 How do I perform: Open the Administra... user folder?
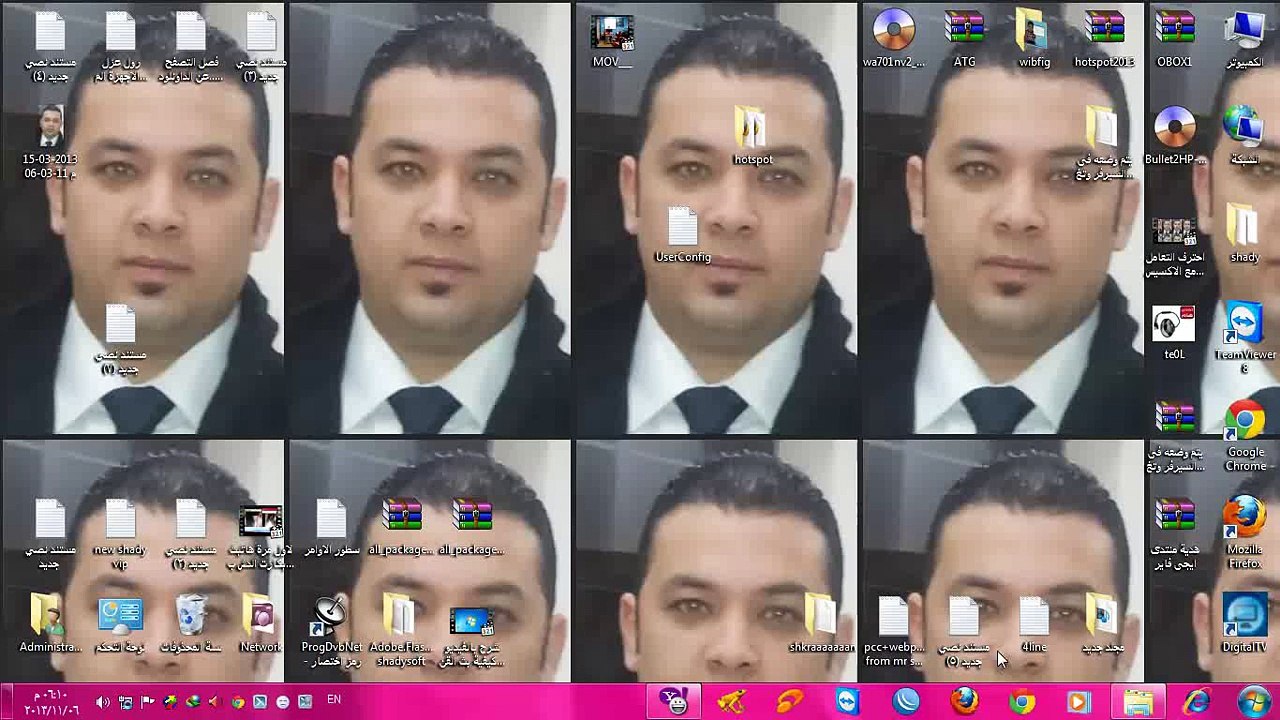(50, 625)
